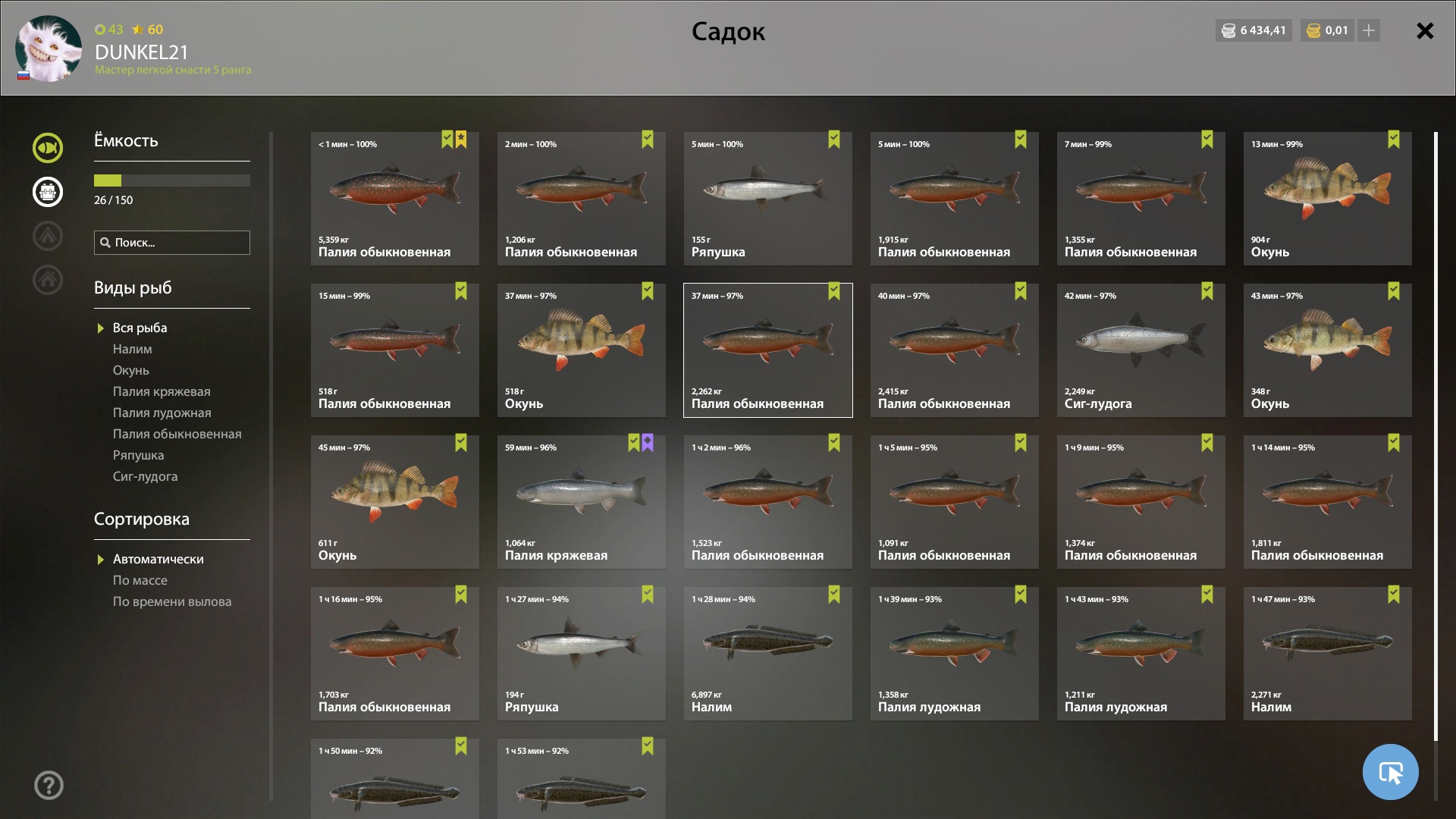1456x819 pixels.
Task: Filter by Налим fish type
Action: pyautogui.click(x=133, y=349)
